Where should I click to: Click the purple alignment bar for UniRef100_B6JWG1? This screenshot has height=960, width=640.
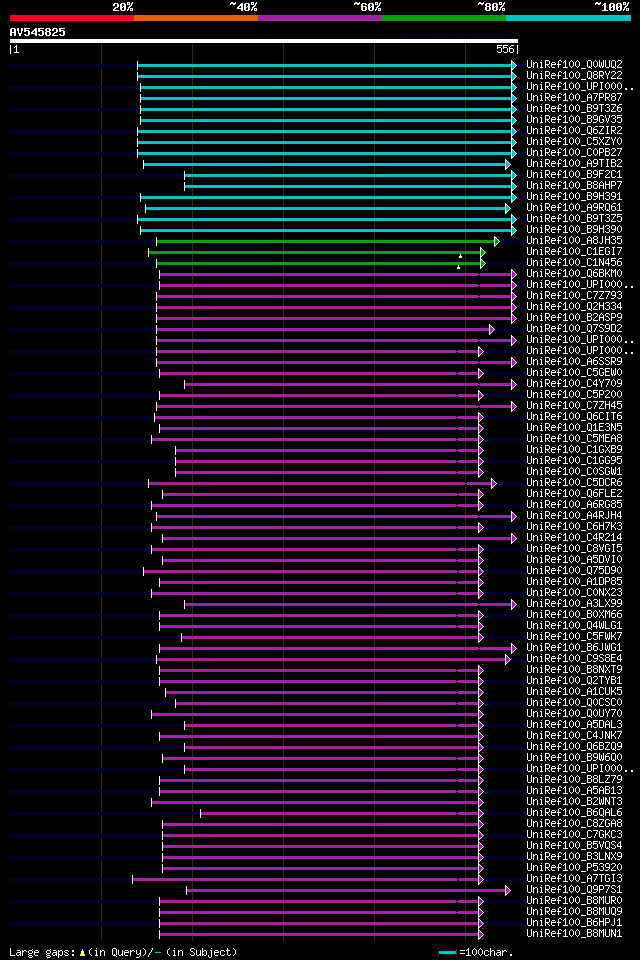coord(338,648)
